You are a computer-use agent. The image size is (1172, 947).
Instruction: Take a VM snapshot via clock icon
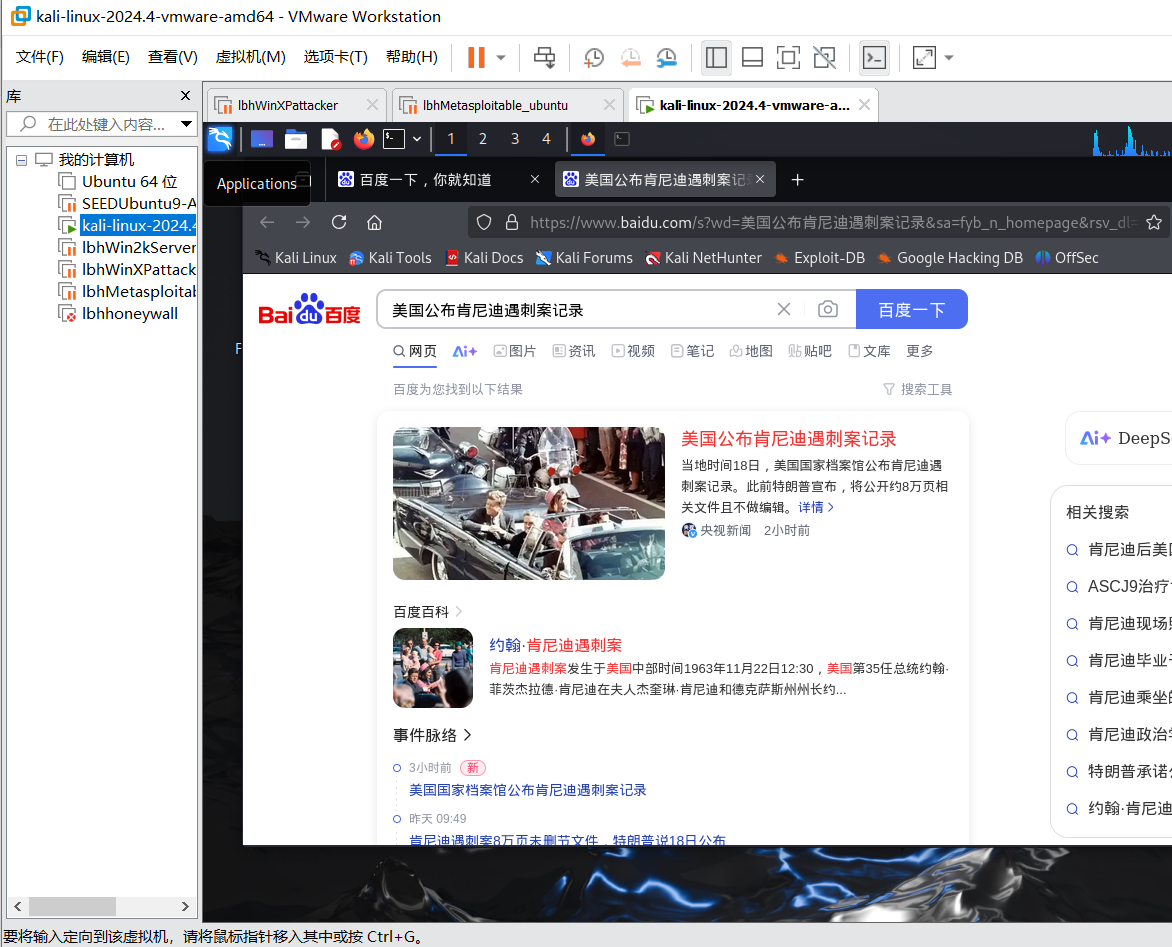click(593, 58)
